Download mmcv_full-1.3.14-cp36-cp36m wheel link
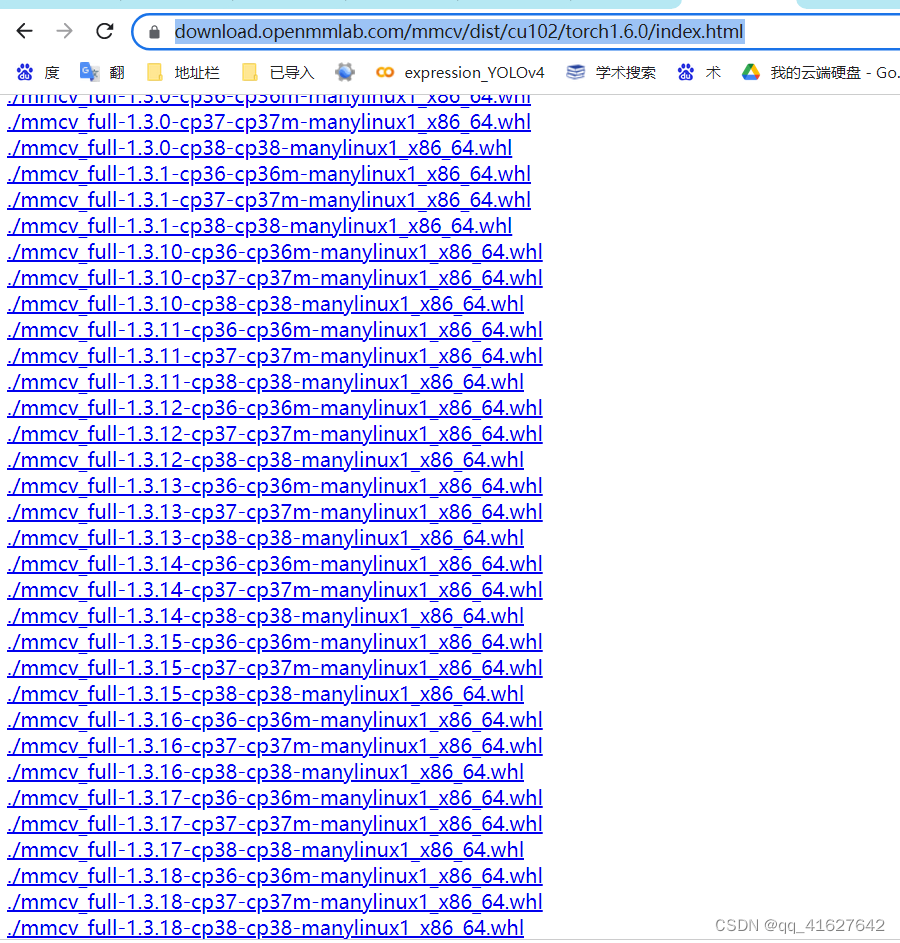 pyautogui.click(x=275, y=564)
